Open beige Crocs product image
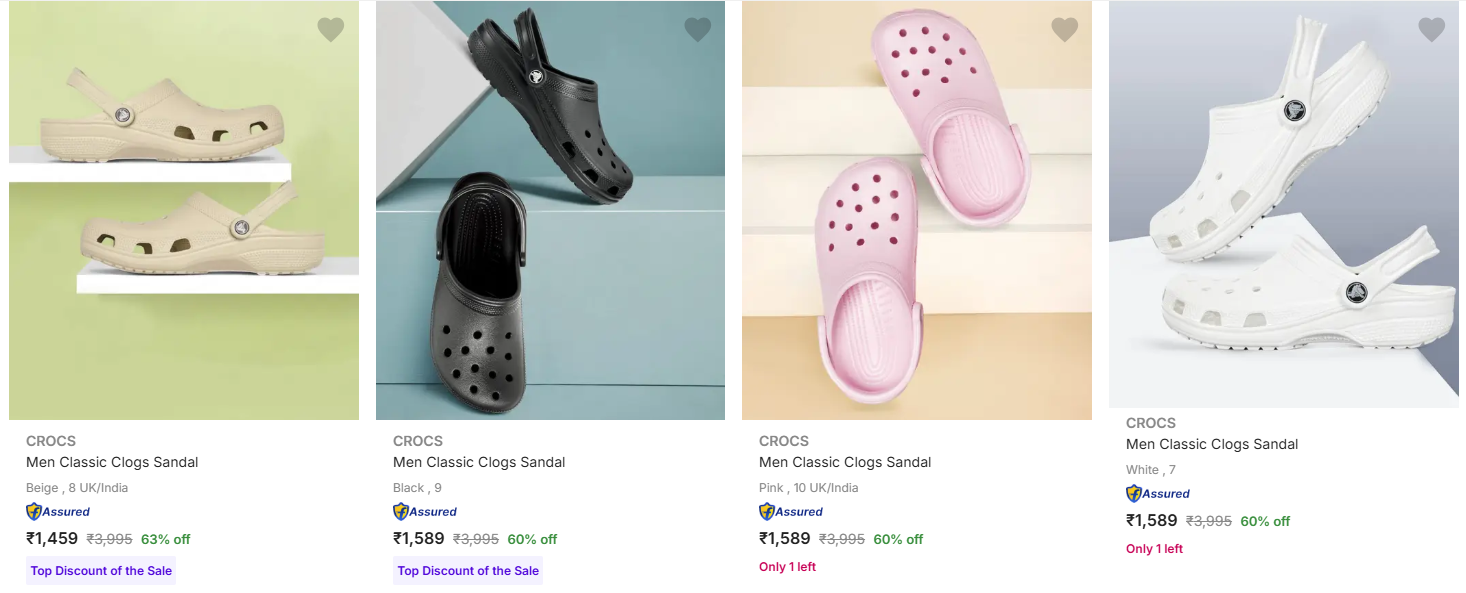This screenshot has width=1466, height=593. point(184,210)
